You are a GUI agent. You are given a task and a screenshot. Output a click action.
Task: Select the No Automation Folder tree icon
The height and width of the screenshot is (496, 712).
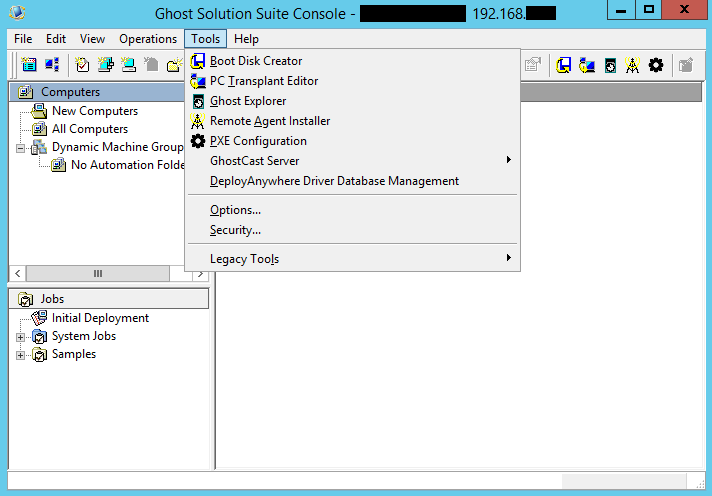(58, 165)
